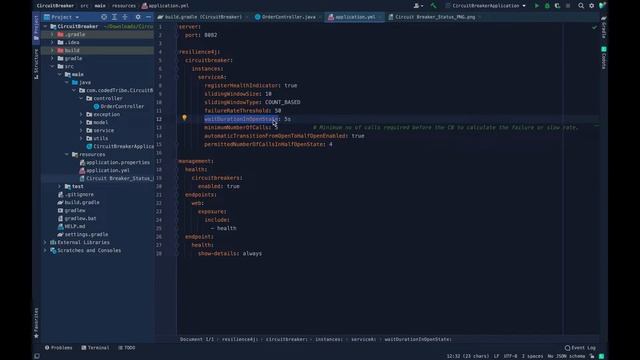Hide the Project panel with minus icon
The height and width of the screenshot is (360, 640).
148,17
